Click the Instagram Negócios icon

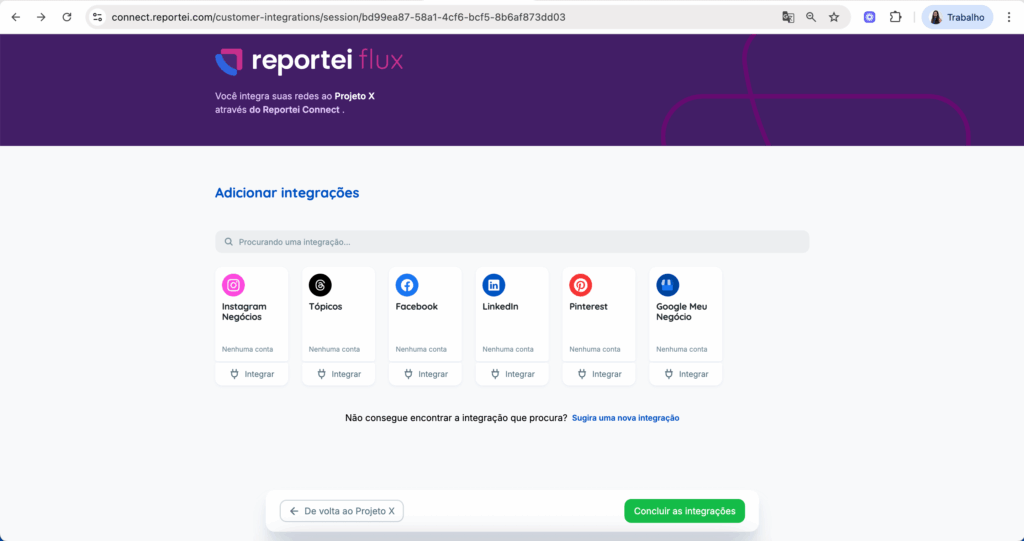pos(233,285)
